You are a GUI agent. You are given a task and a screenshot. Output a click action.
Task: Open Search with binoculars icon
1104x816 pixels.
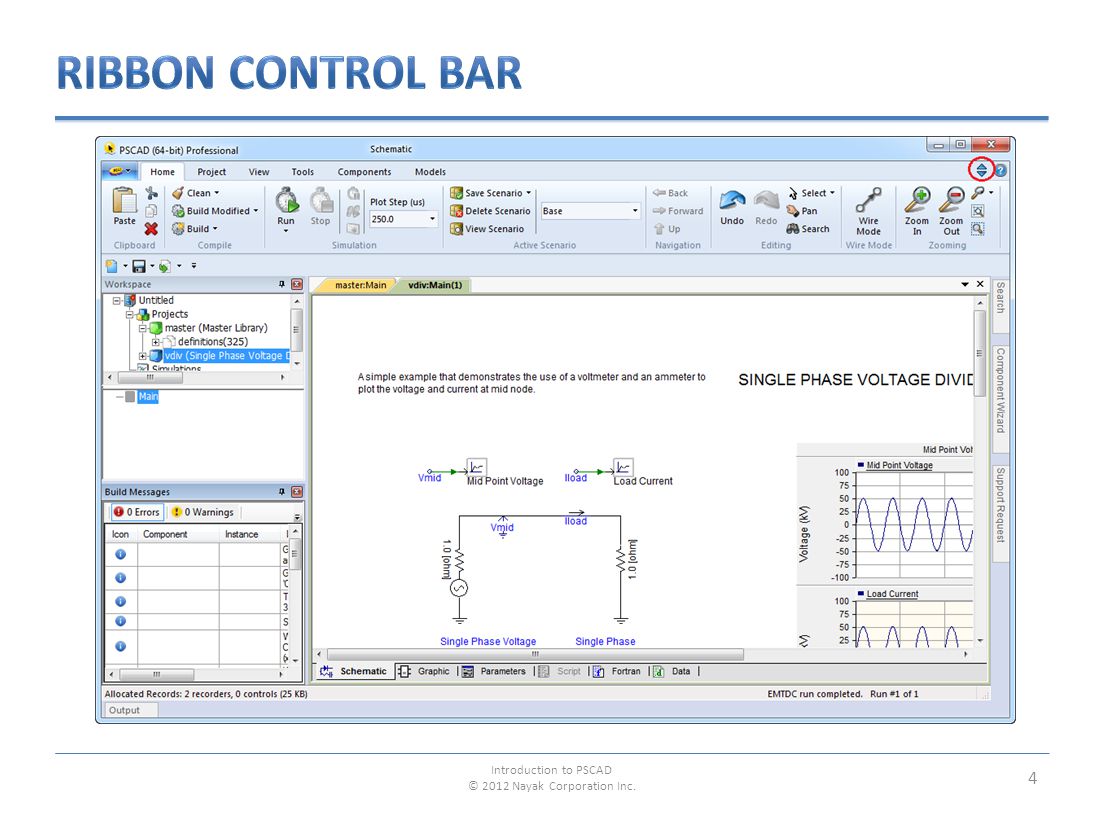pos(808,229)
